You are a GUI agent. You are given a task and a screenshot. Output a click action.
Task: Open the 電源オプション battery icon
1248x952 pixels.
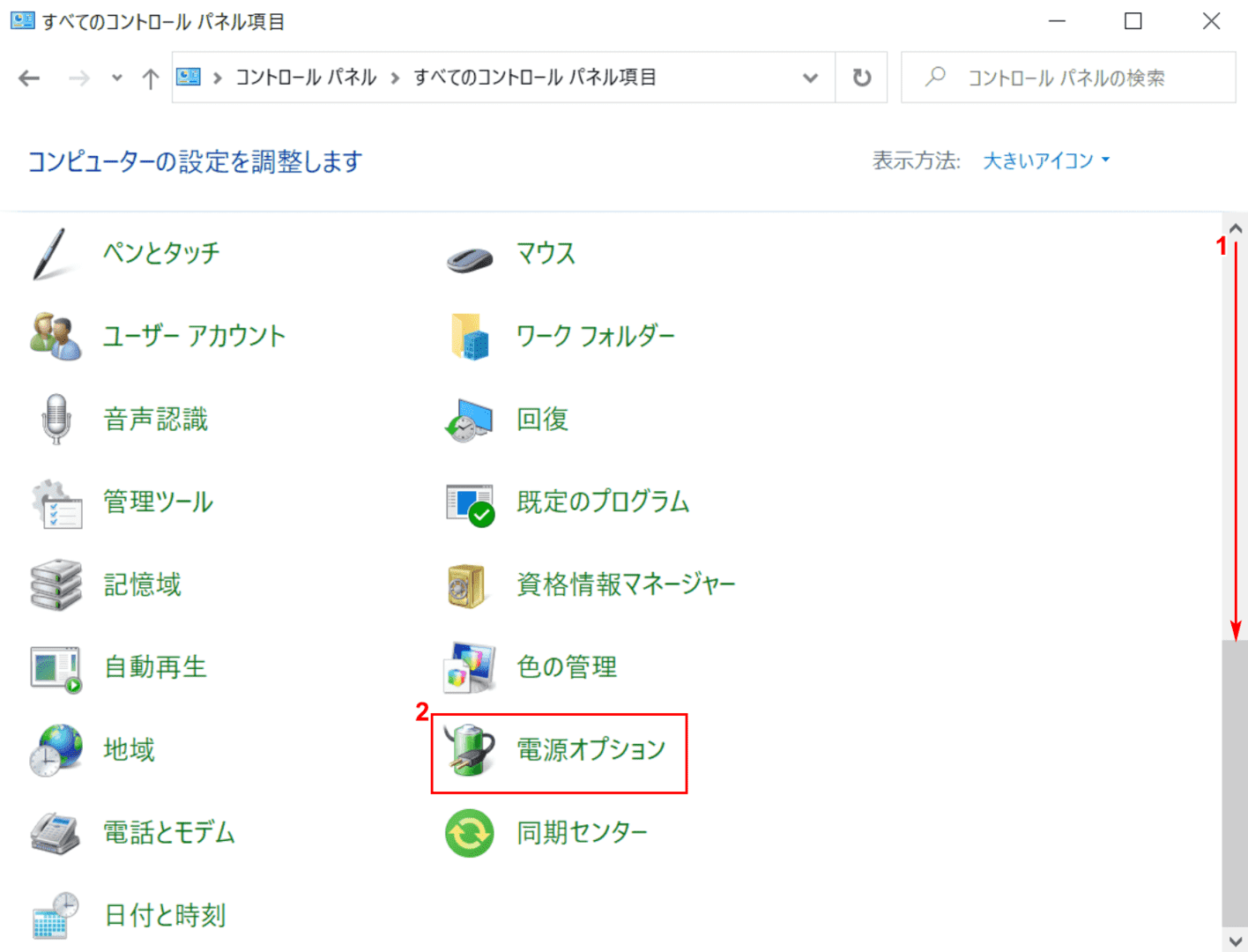point(470,750)
